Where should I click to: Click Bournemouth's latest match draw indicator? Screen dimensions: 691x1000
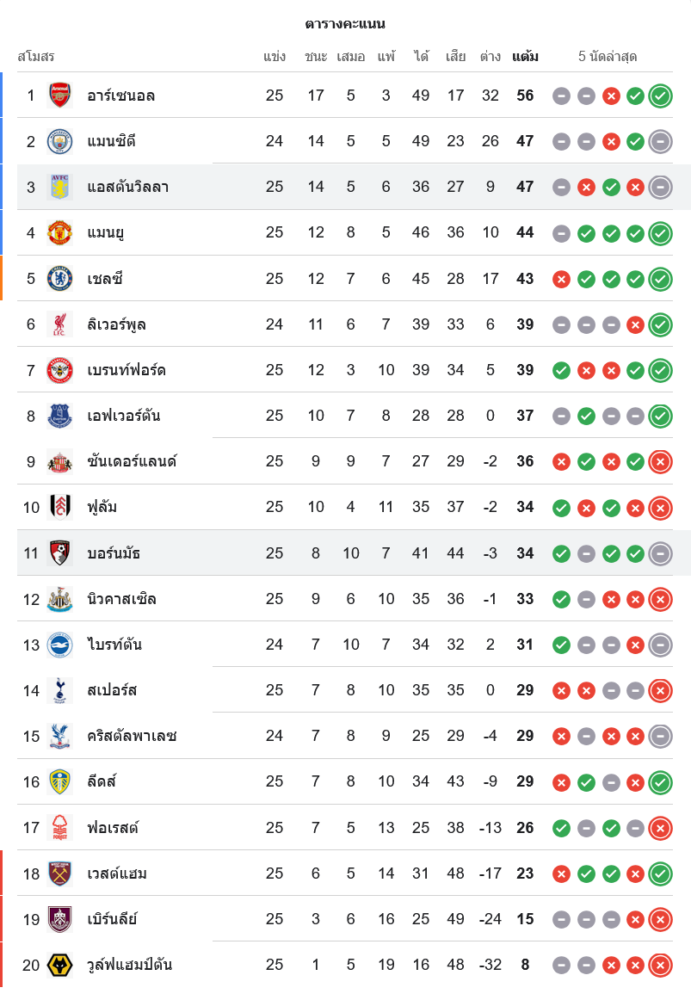tap(660, 553)
